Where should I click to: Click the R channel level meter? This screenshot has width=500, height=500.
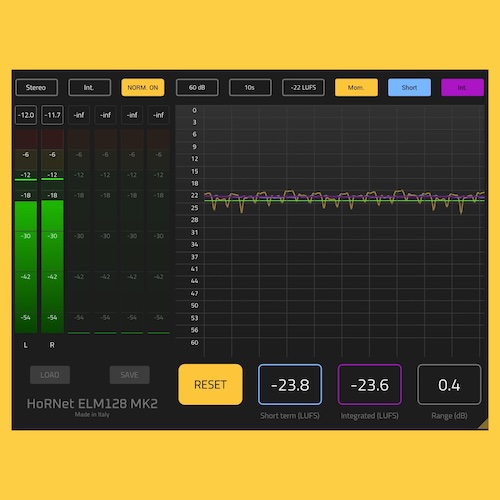[52, 231]
